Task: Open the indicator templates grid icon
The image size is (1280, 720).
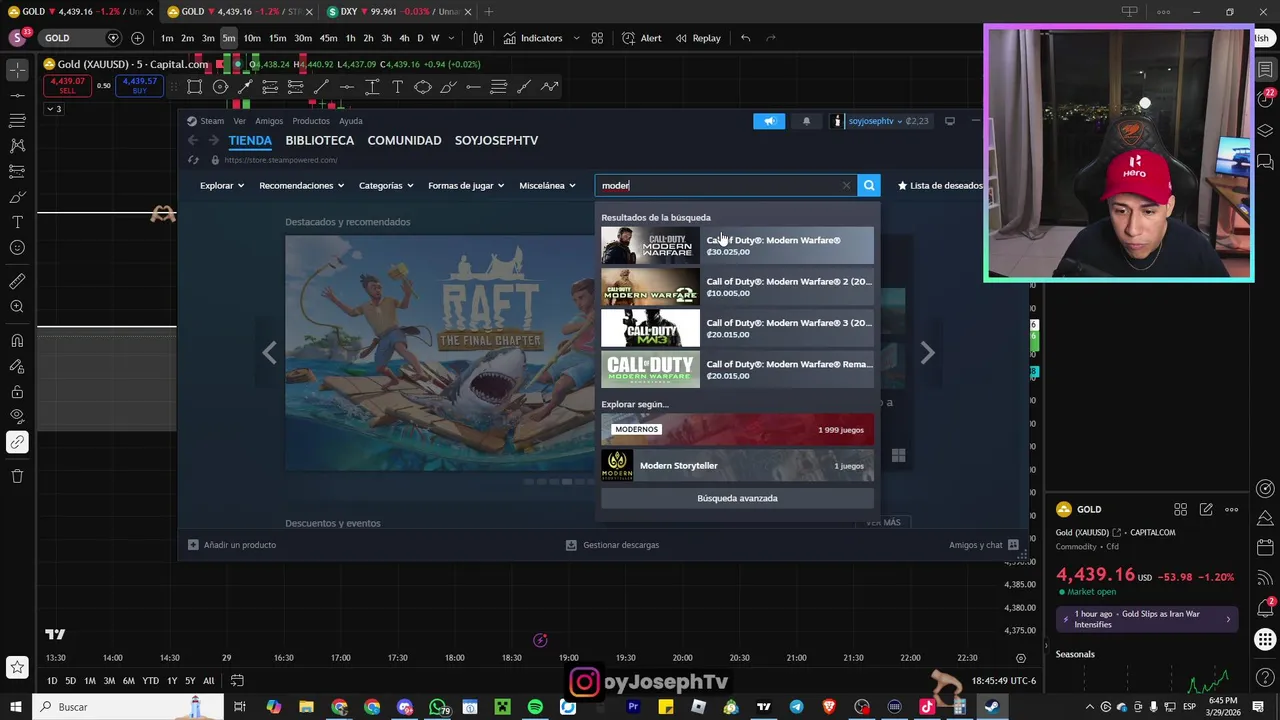Action: pos(597,38)
